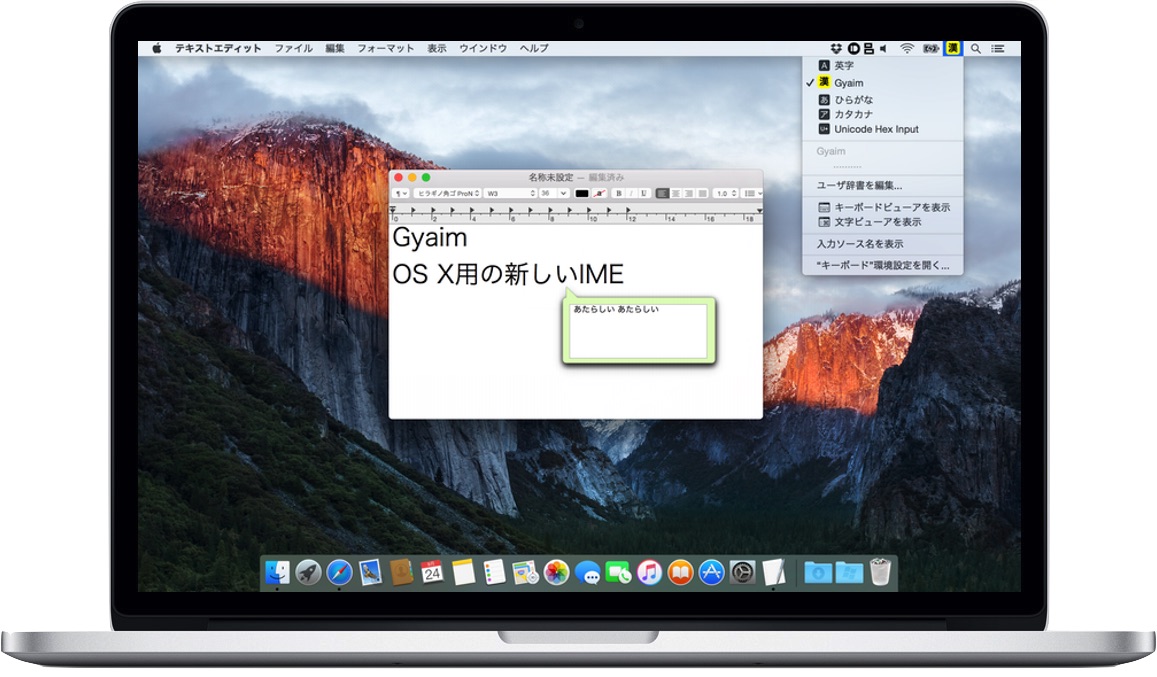Align text right

point(688,193)
